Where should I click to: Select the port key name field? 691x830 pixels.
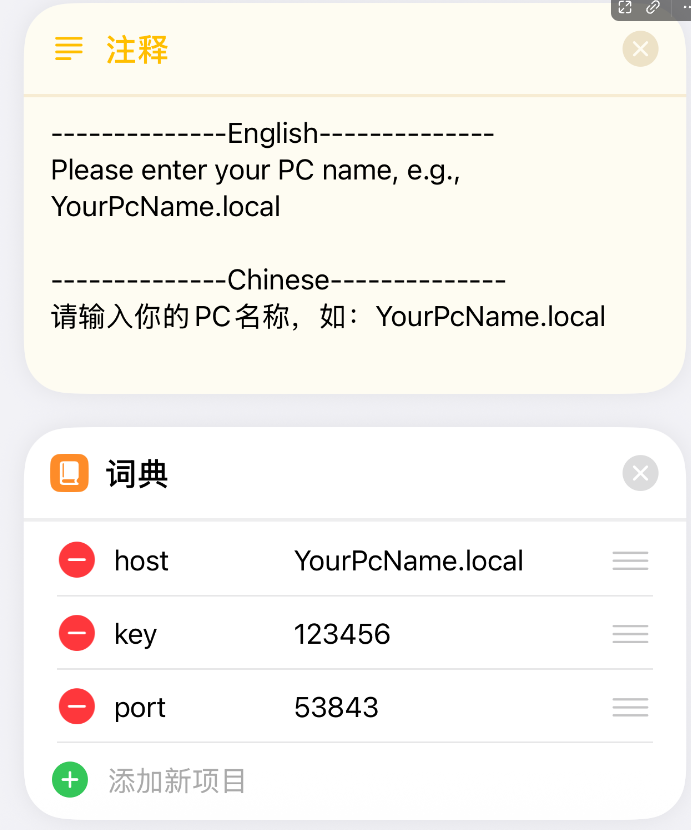click(x=140, y=707)
